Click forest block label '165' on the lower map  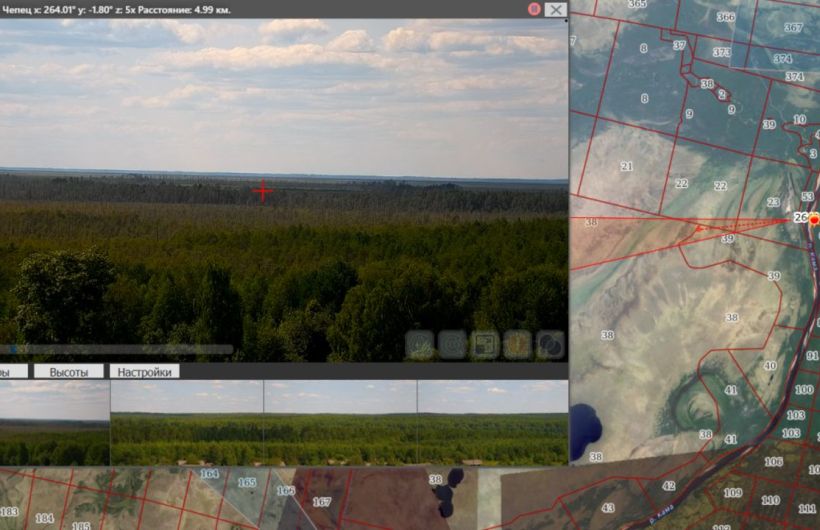point(247,482)
